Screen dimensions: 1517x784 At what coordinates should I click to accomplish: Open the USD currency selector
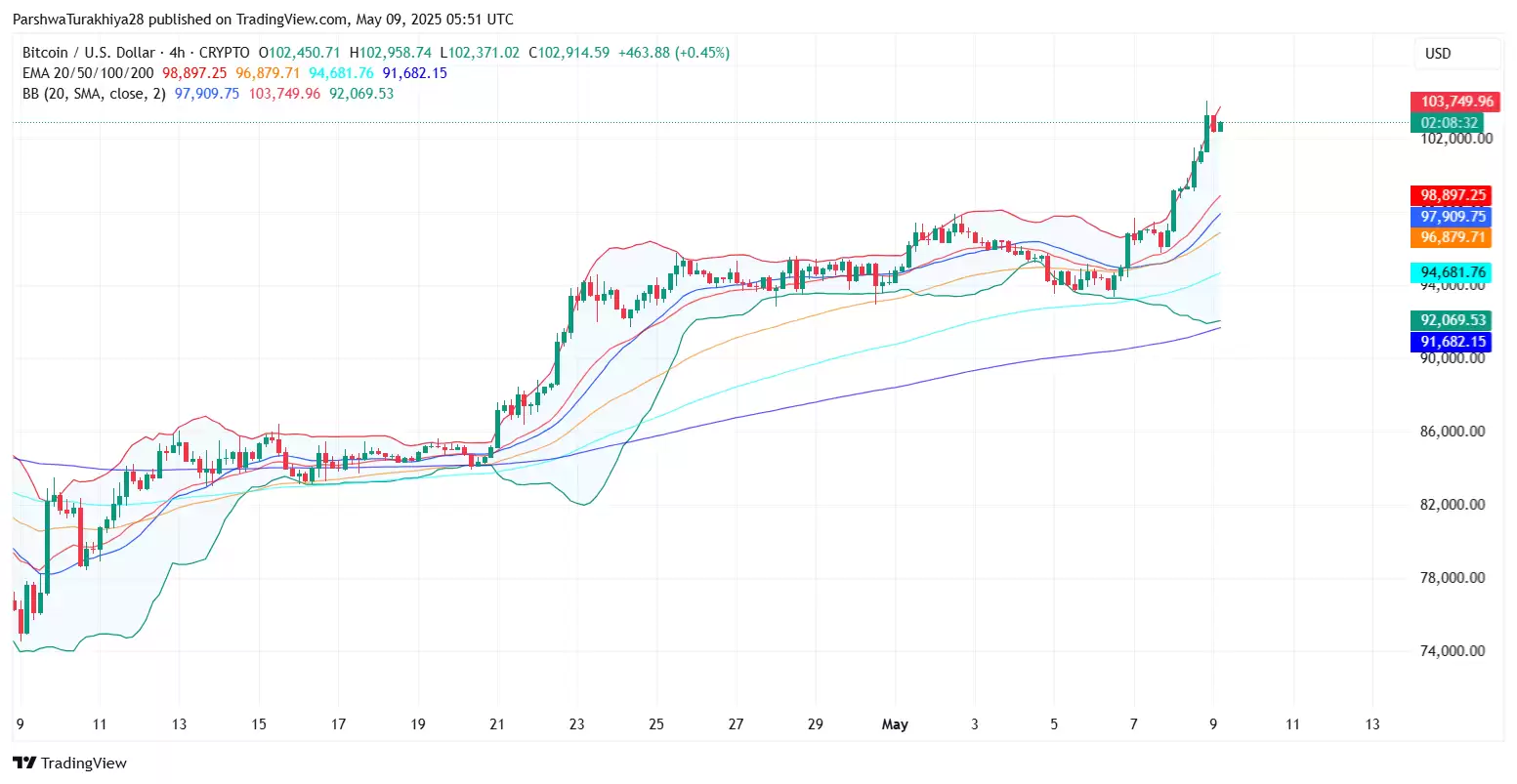1456,54
